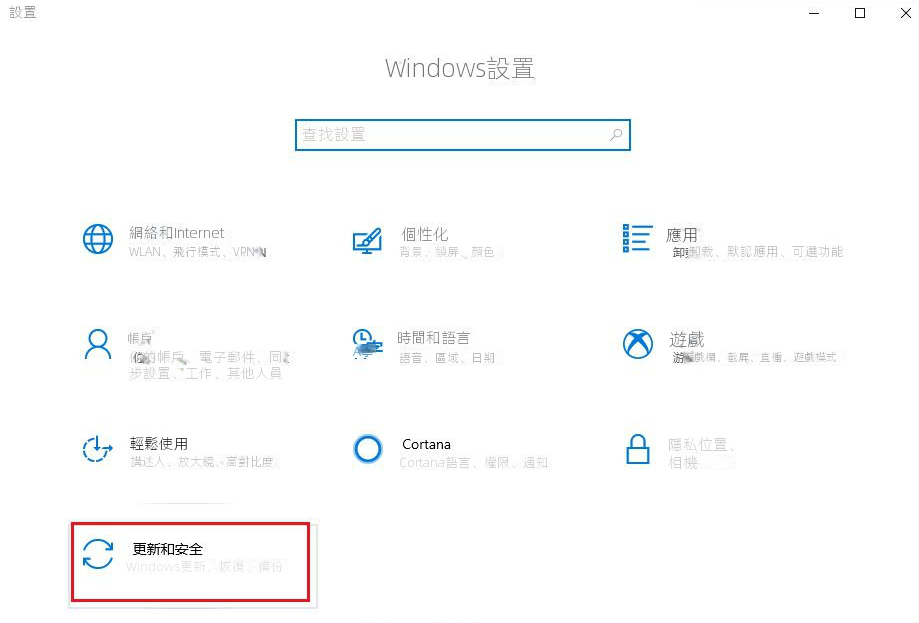
Task: Click the 個性化 paintbrush monitor icon
Action: [x=367, y=241]
